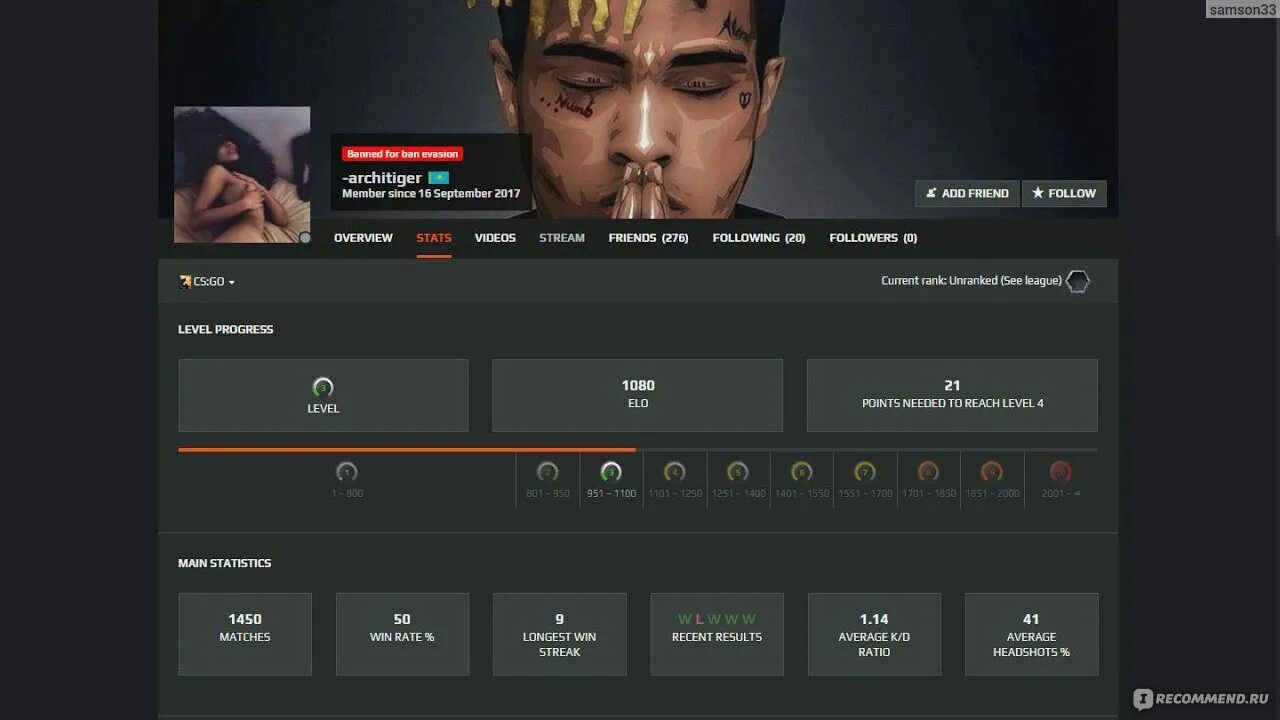Click the 41 Average Headshots % card
The height and width of the screenshot is (720, 1280).
tap(1031, 634)
